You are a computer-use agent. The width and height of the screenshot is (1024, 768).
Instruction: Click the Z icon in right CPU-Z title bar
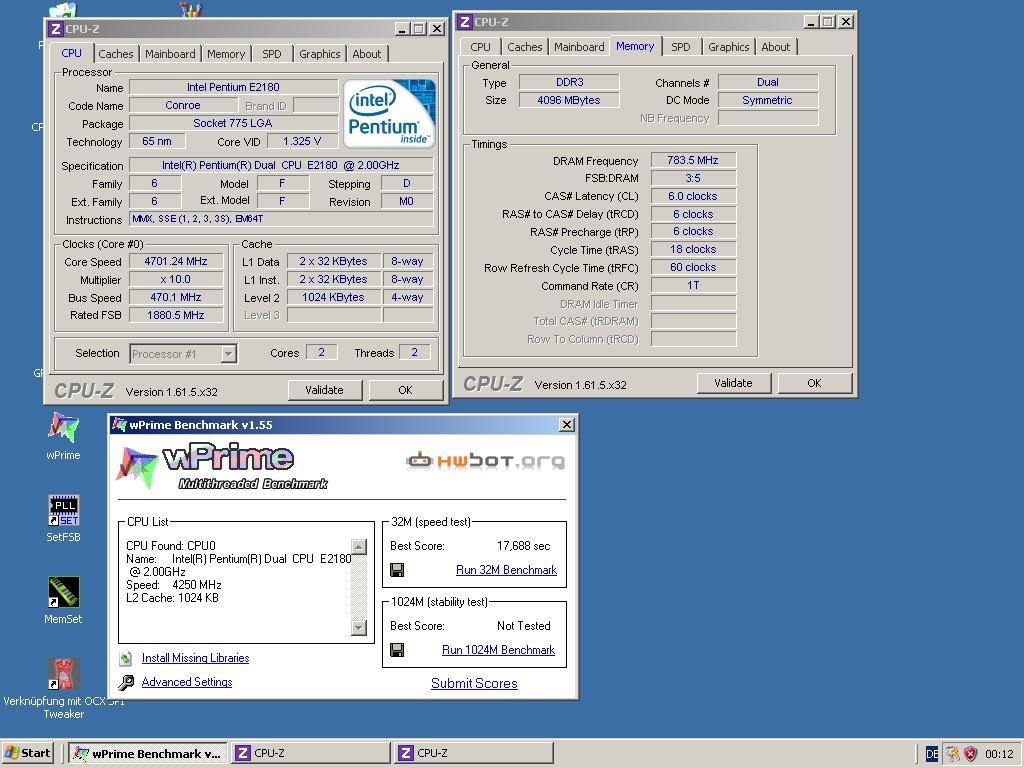point(464,22)
